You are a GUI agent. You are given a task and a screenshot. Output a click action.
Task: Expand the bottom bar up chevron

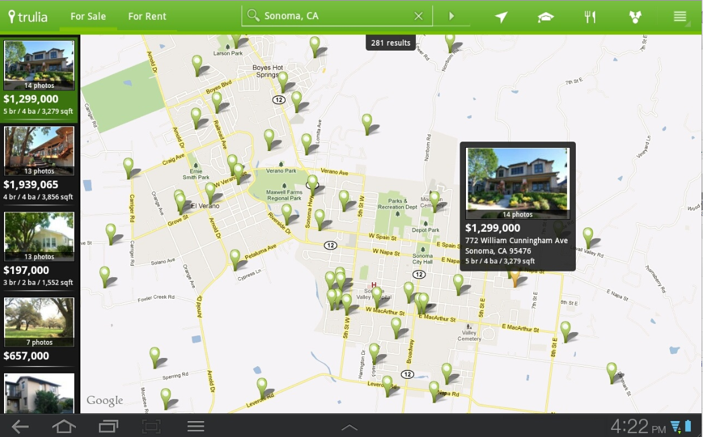pyautogui.click(x=349, y=428)
